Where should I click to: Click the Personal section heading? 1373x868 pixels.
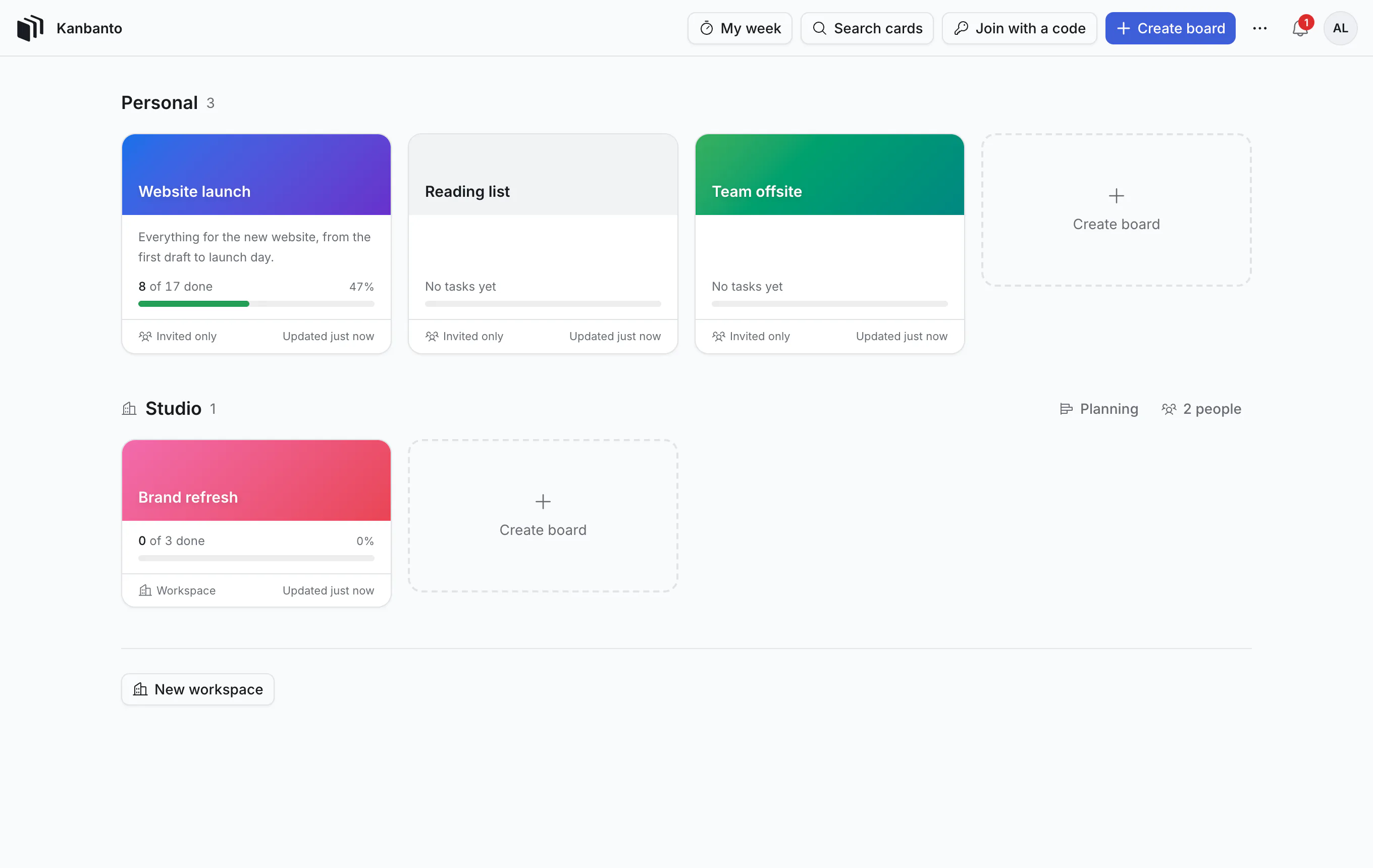(159, 102)
